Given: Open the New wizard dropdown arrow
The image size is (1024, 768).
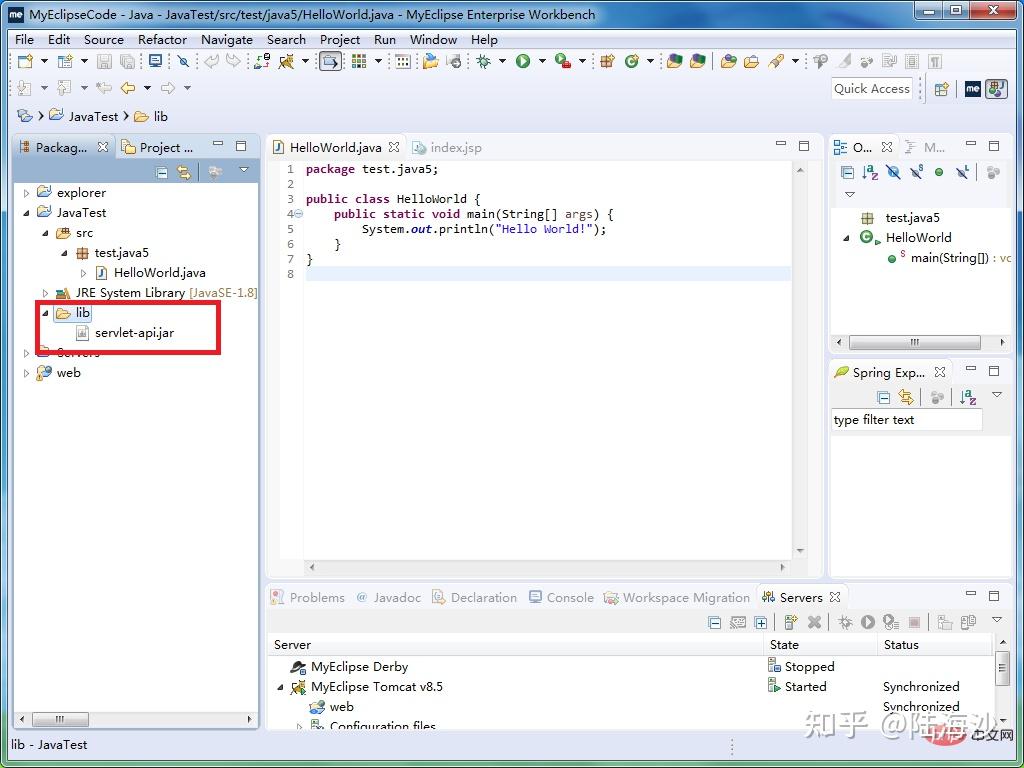Looking at the screenshot, I should coord(44,61).
